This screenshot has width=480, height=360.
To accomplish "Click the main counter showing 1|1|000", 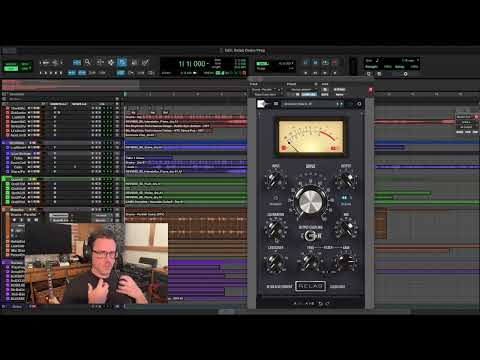I will coord(191,64).
